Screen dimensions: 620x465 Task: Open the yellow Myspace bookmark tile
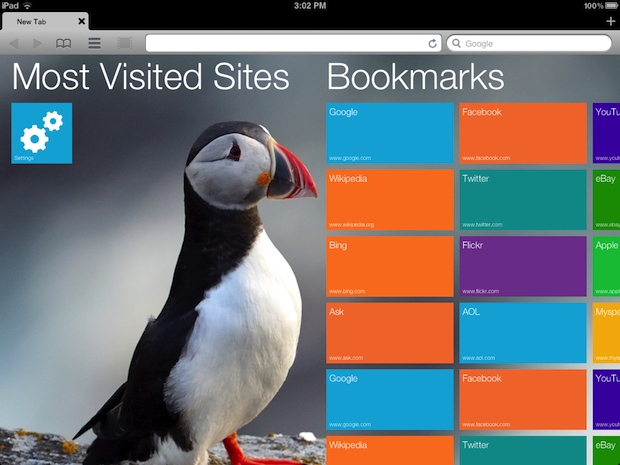click(606, 333)
